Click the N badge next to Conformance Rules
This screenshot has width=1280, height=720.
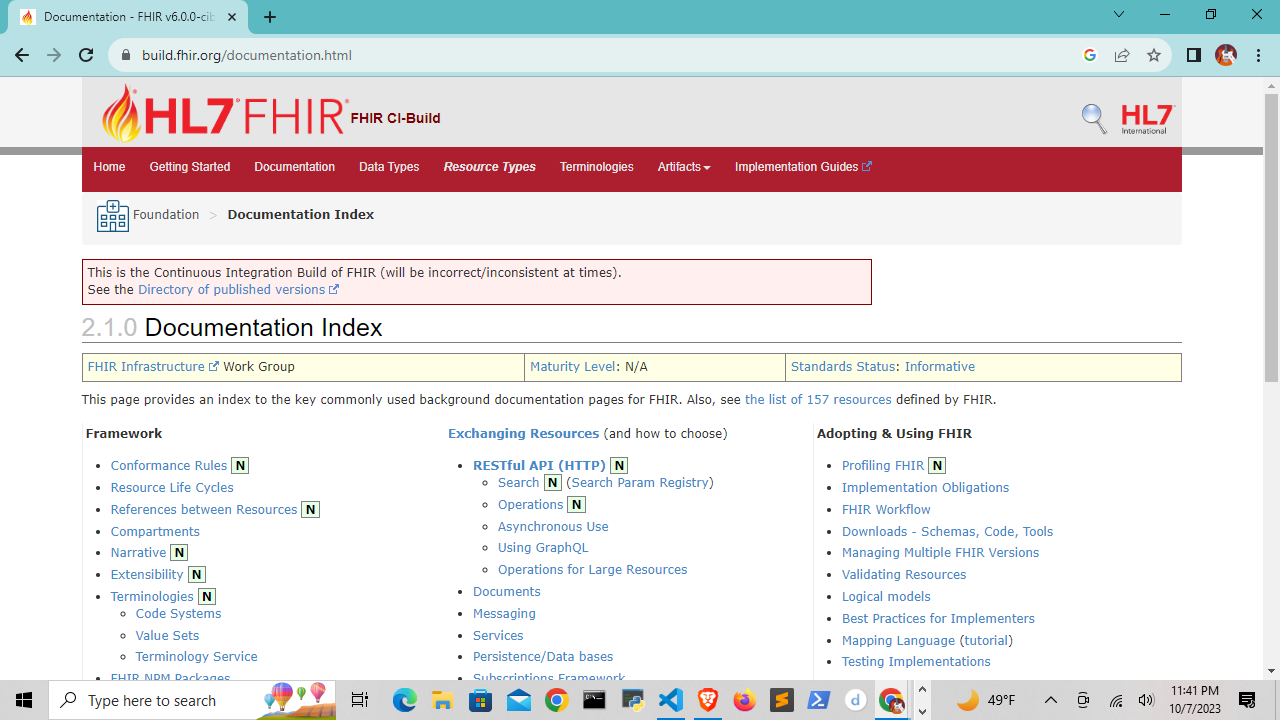click(x=240, y=465)
